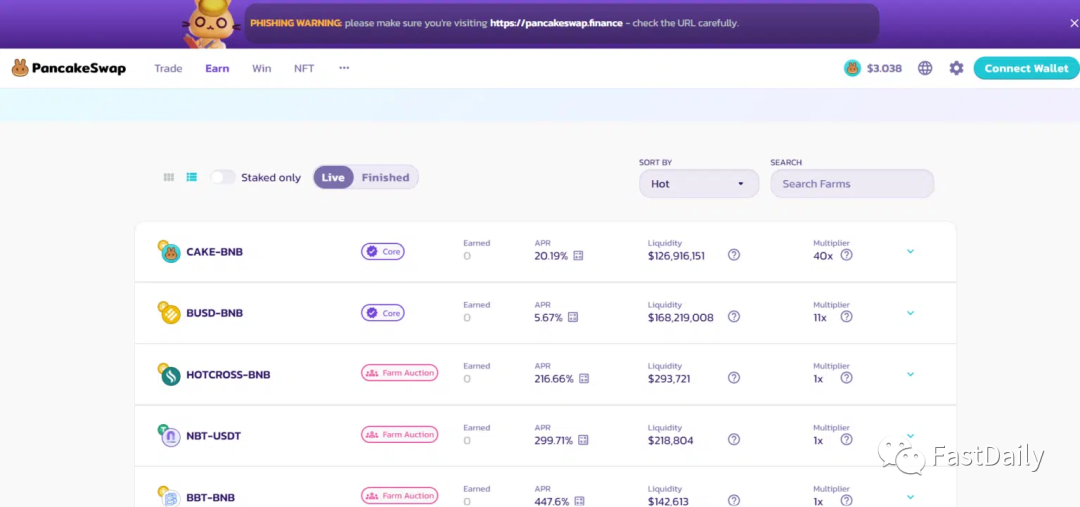The image size is (1080, 507).
Task: Open the settings gear icon
Action: coord(956,68)
